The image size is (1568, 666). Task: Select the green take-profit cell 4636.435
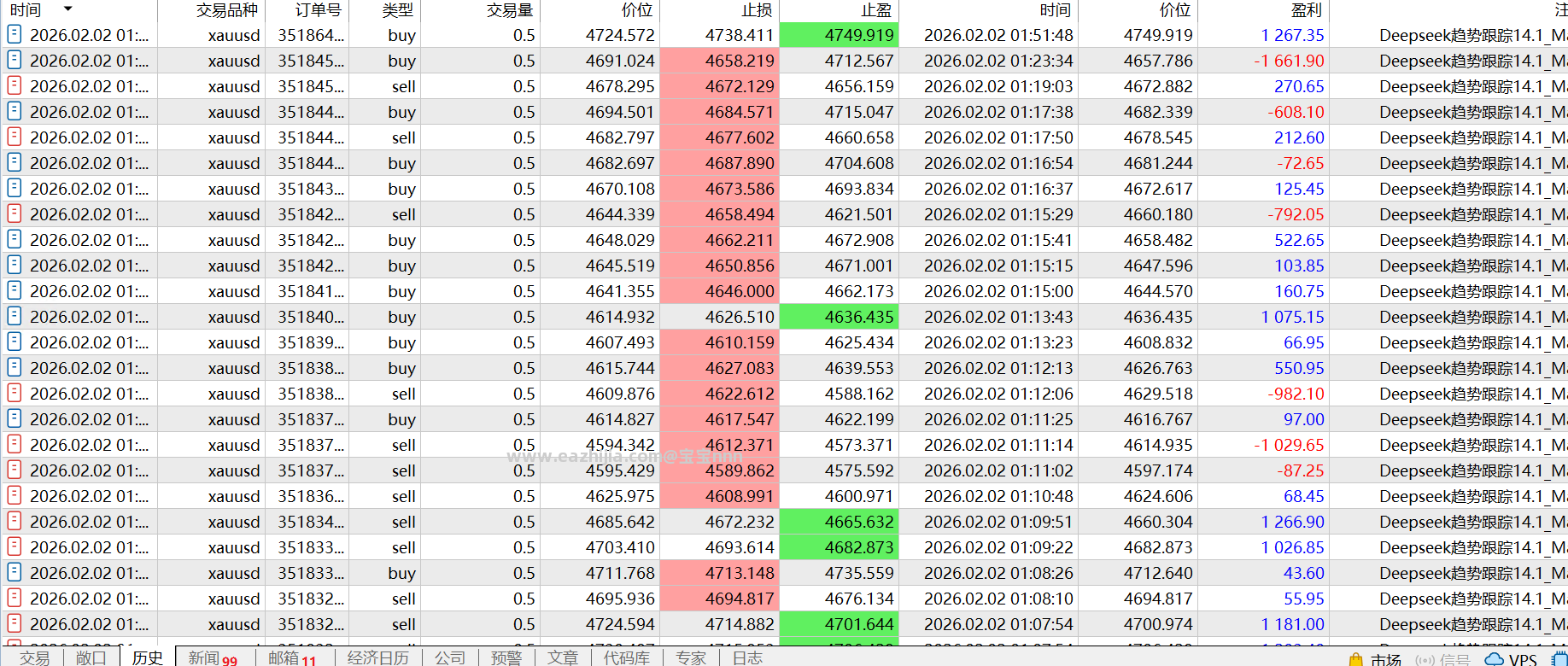[839, 317]
